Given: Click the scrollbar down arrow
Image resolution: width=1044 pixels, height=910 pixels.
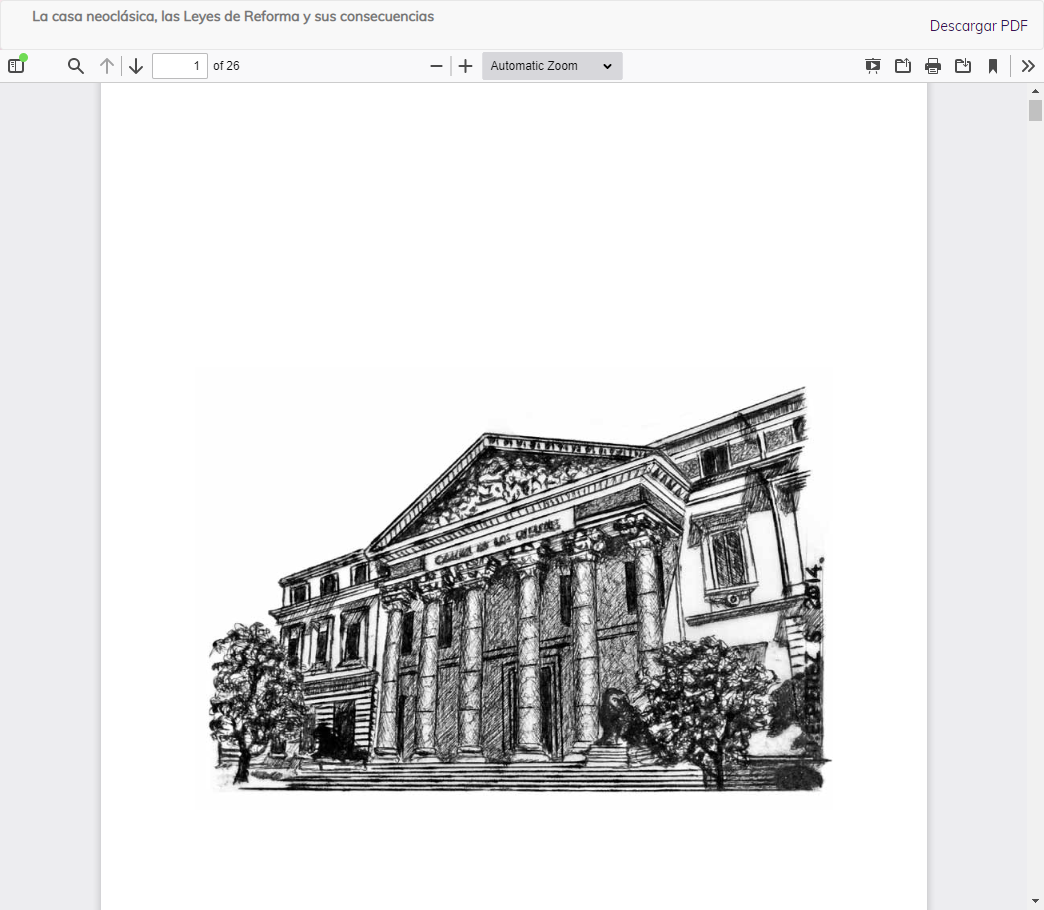Looking at the screenshot, I should coord(1035,902).
